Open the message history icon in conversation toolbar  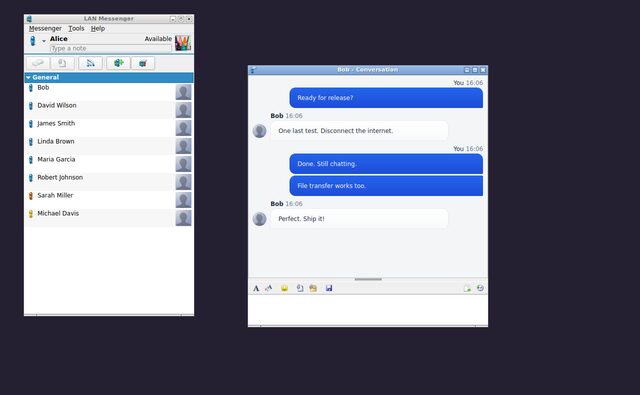pyautogui.click(x=480, y=288)
